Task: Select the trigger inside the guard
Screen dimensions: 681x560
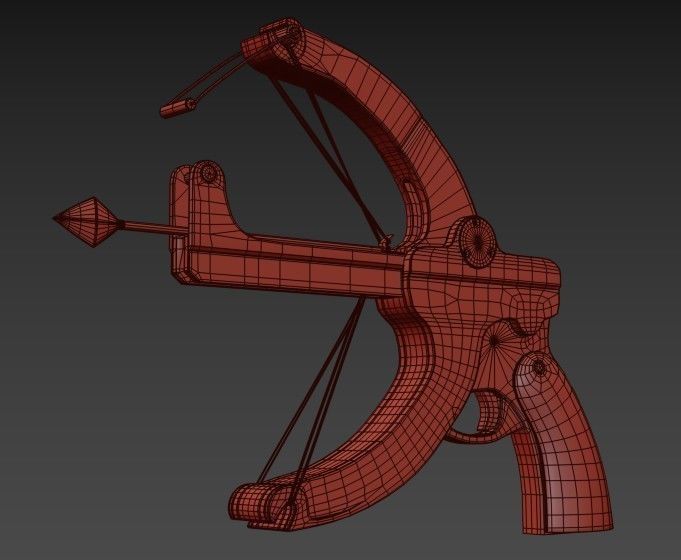Action: (488, 410)
